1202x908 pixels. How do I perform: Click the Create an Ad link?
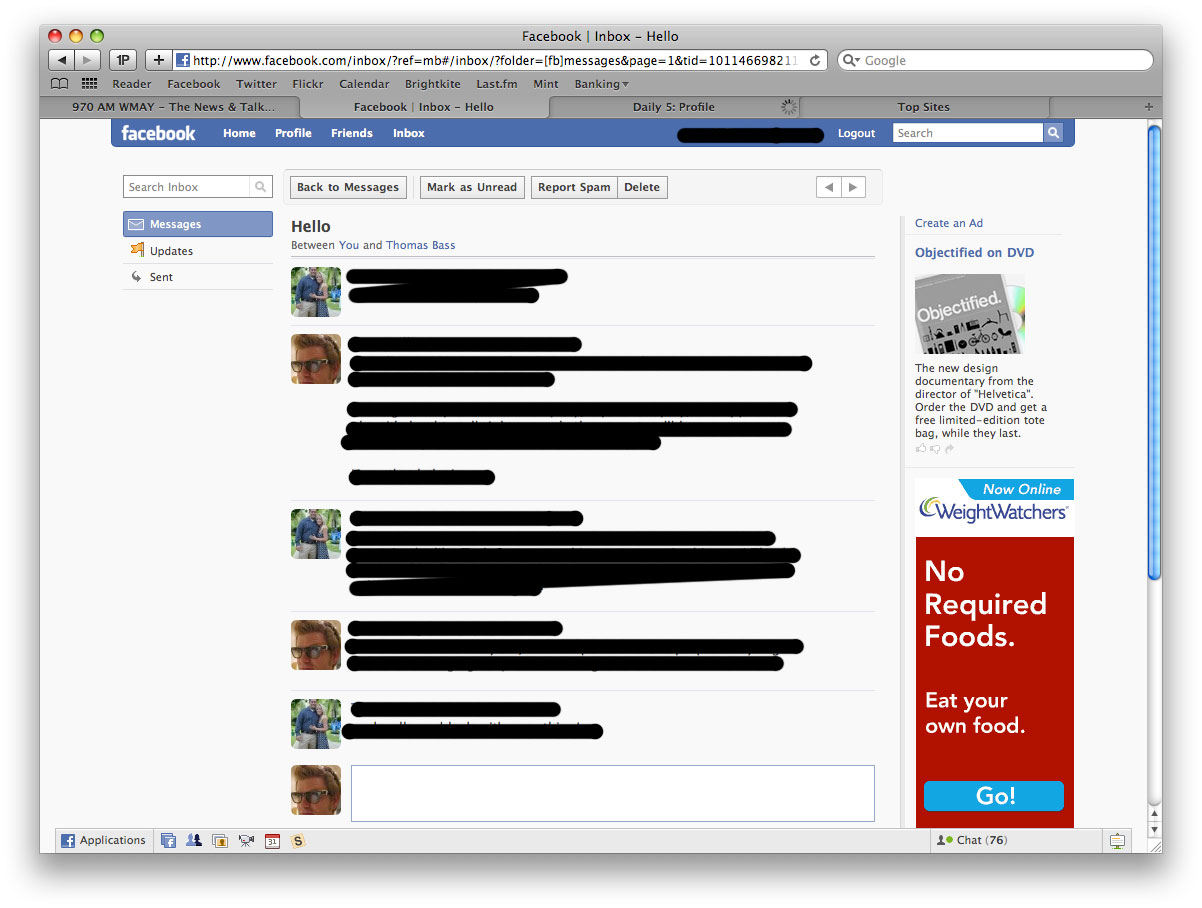coord(949,223)
